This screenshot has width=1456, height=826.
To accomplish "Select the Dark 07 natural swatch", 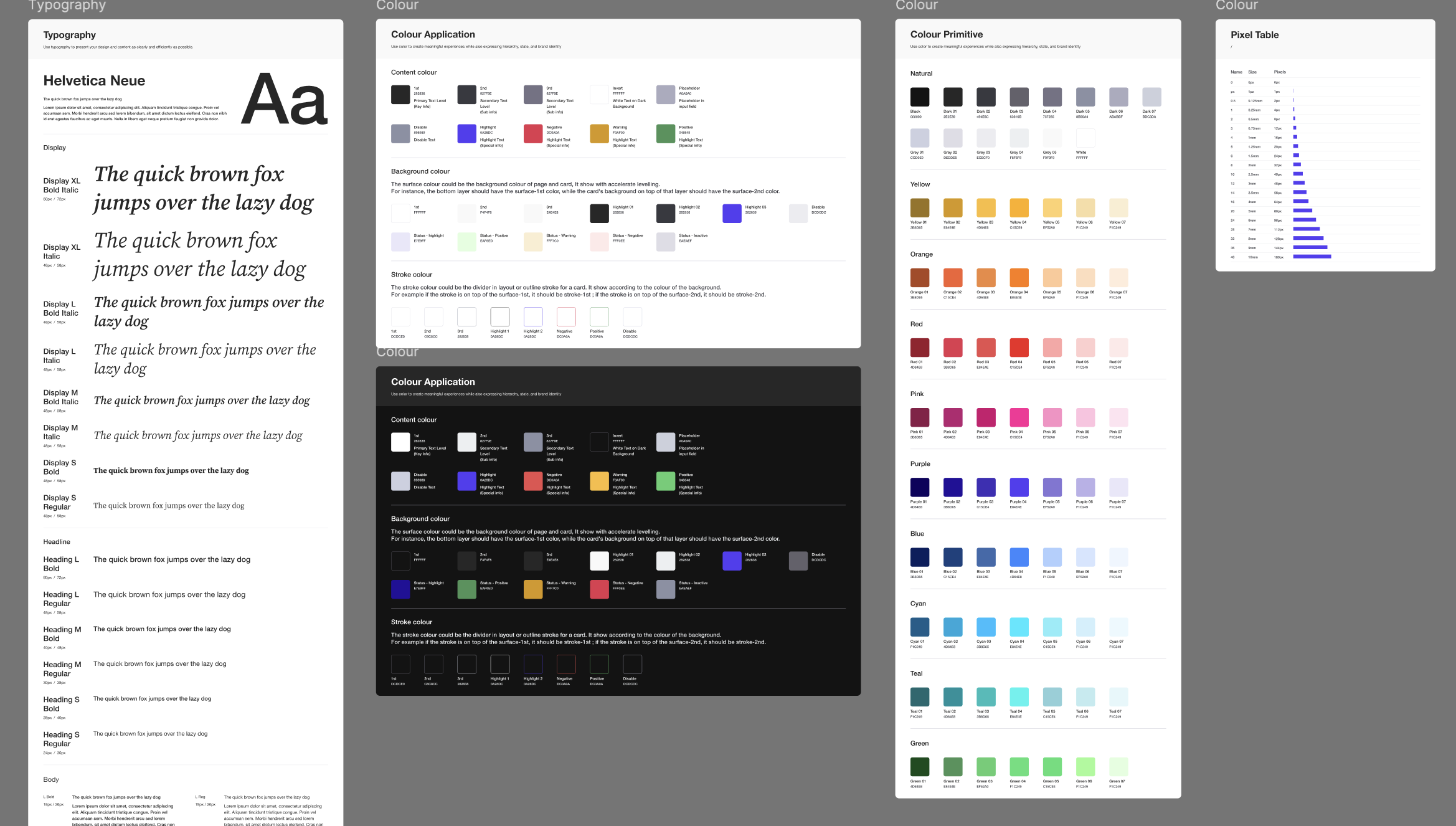I will click(1152, 97).
